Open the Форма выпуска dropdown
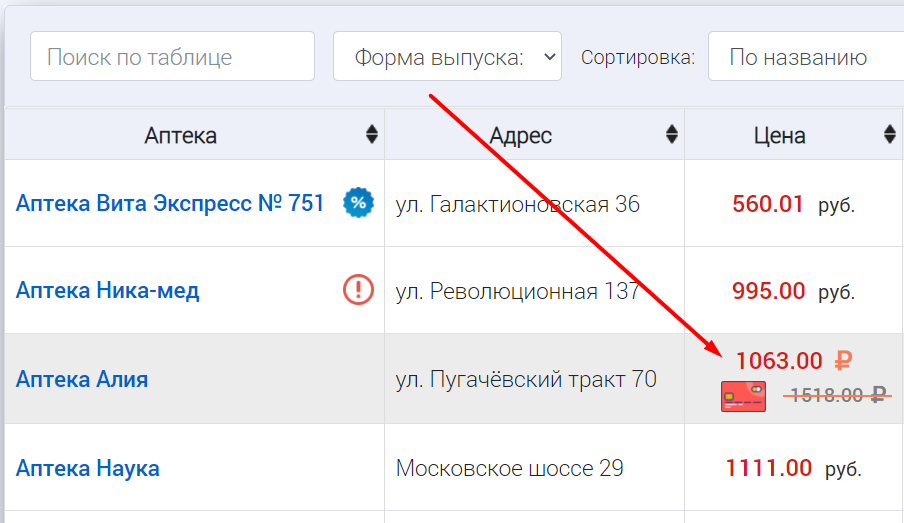Viewport: 904px width, 523px height. point(447,57)
